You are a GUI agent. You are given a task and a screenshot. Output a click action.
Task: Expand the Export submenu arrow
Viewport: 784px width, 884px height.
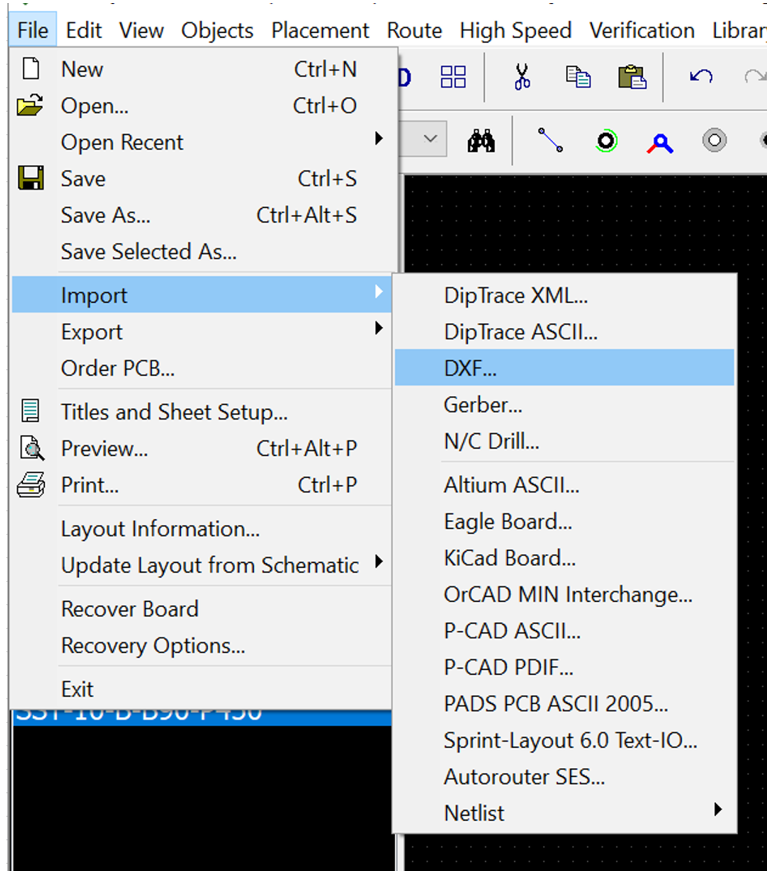point(379,328)
